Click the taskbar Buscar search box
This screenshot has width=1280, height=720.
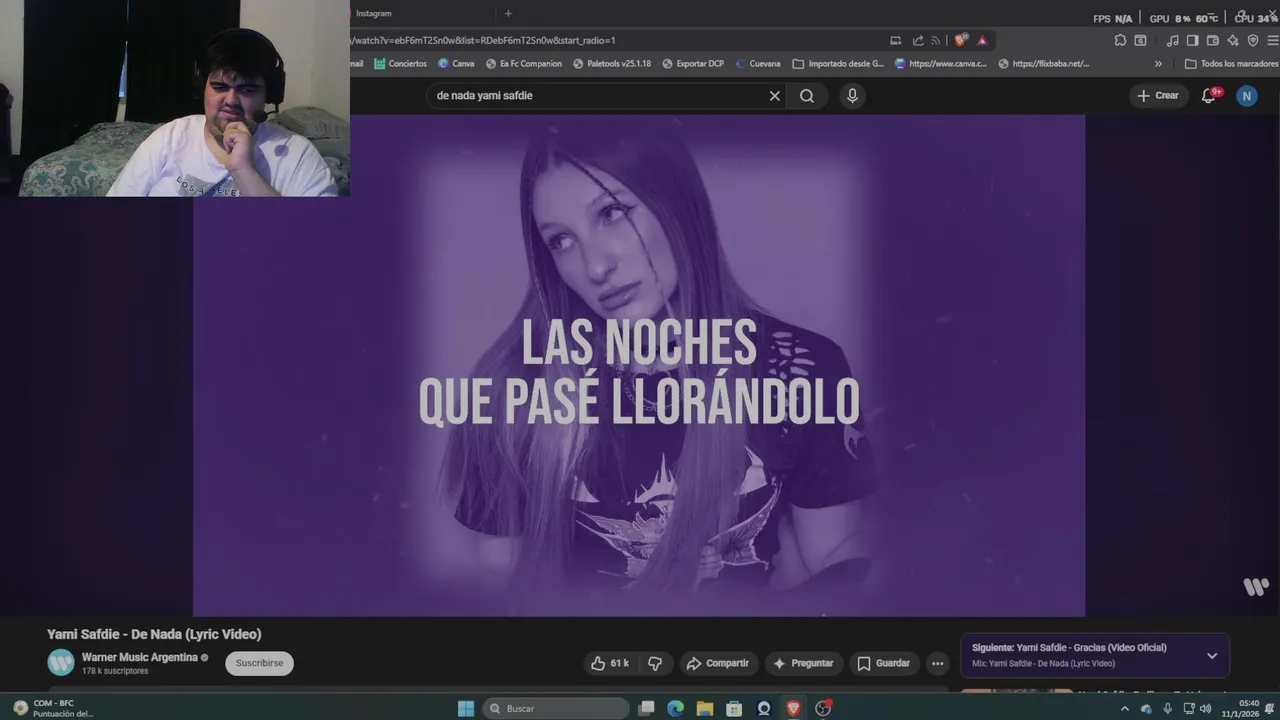[556, 708]
